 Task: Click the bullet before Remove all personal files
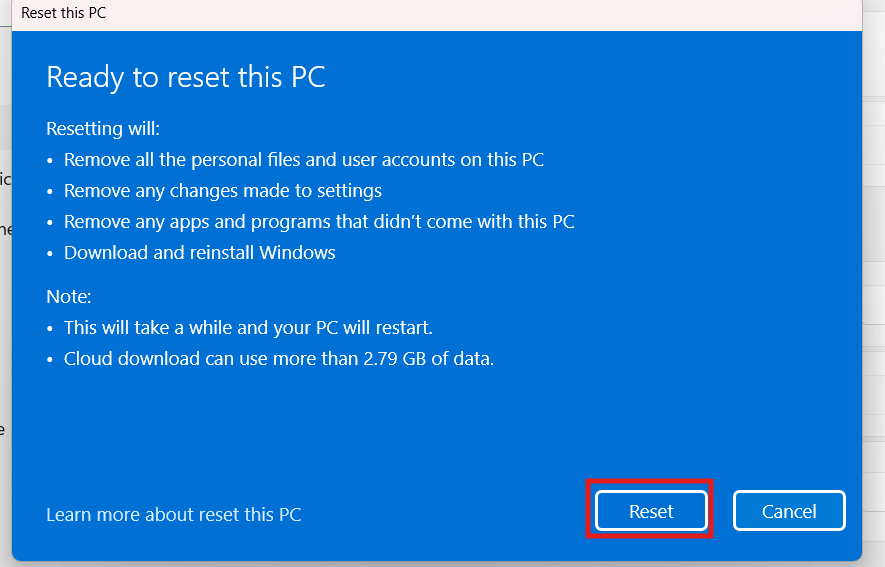point(50,161)
